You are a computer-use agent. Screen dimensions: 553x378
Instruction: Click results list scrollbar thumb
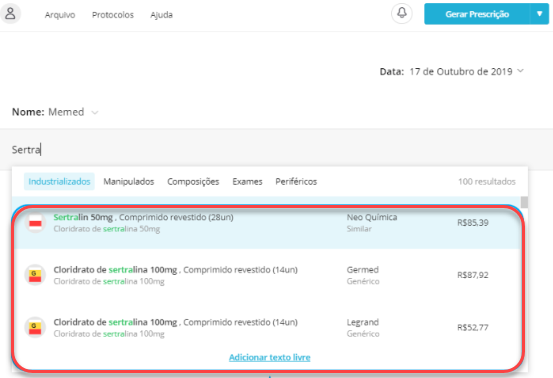(x=524, y=202)
